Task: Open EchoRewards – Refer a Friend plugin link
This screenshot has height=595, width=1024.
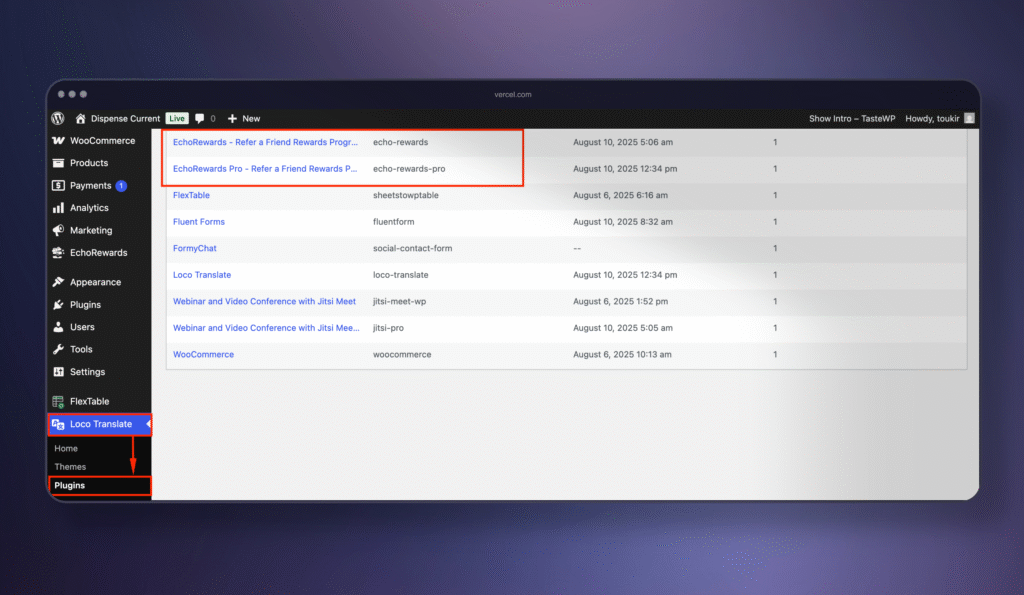Action: [265, 142]
